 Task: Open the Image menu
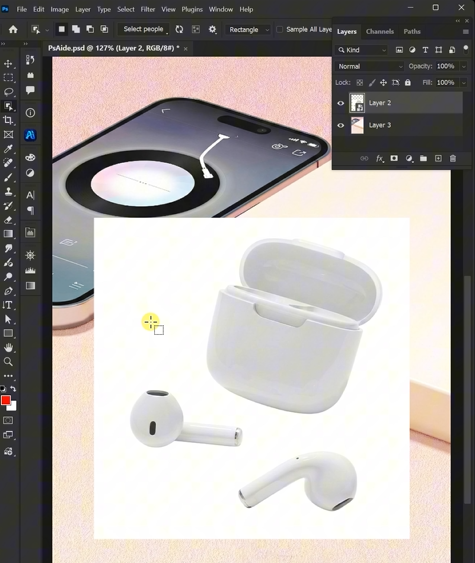pos(60,9)
